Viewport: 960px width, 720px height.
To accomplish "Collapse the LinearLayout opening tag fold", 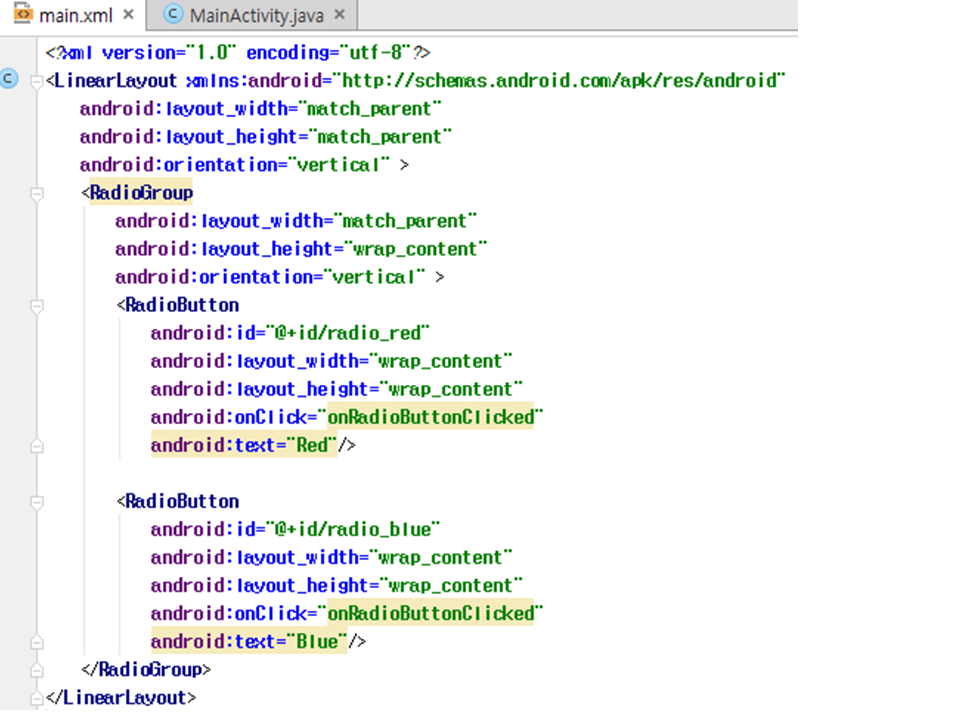I will coord(37,81).
